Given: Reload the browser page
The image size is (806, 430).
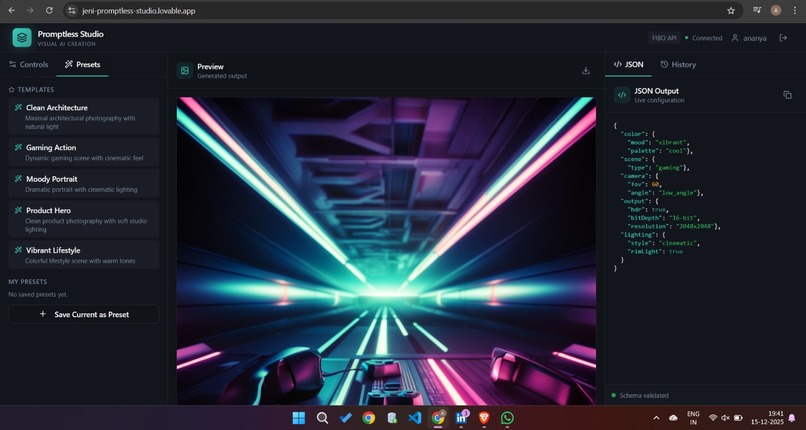Looking at the screenshot, I should pos(49,10).
